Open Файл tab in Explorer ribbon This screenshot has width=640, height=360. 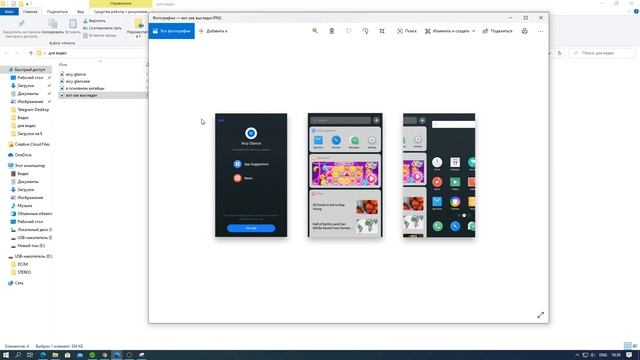9,12
